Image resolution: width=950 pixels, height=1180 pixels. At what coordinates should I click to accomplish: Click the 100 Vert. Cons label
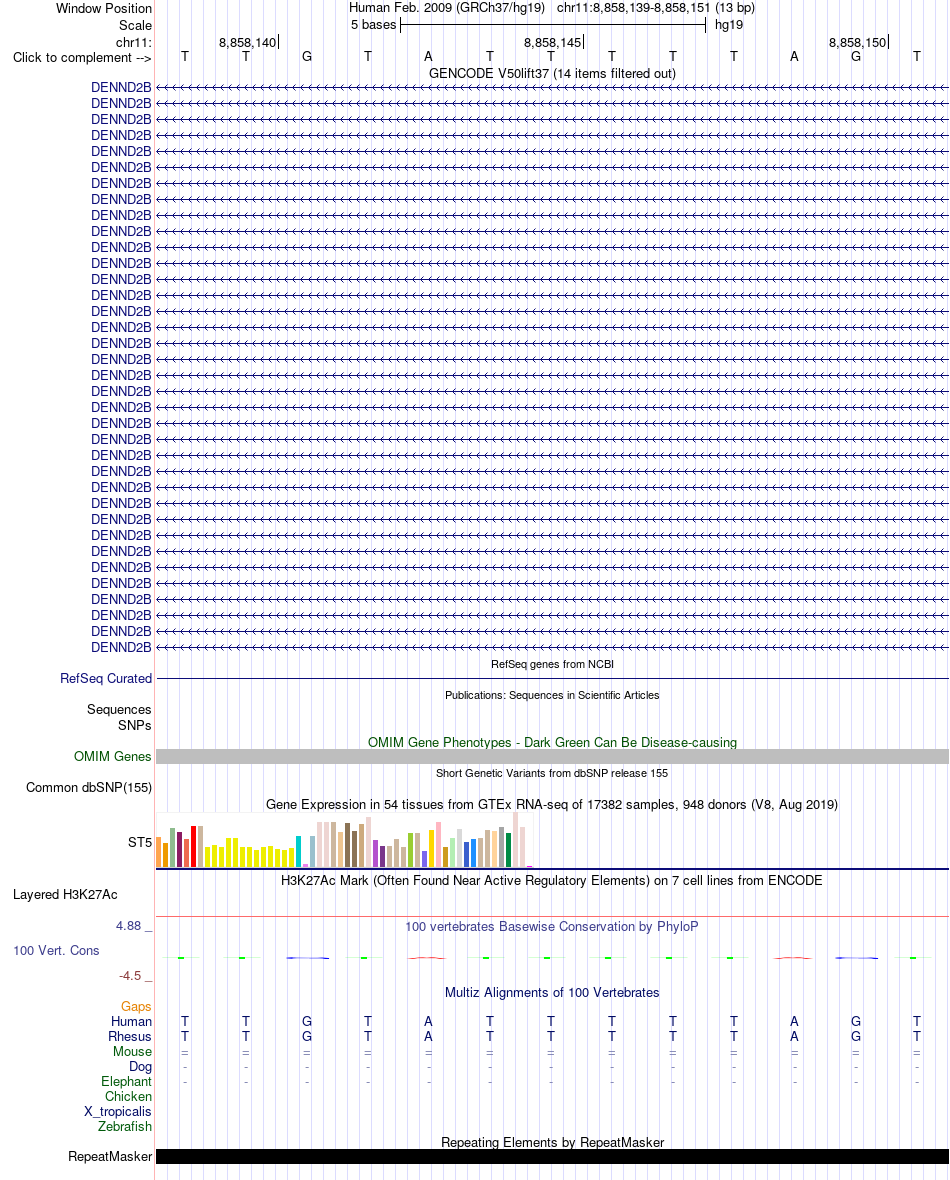tap(56, 951)
